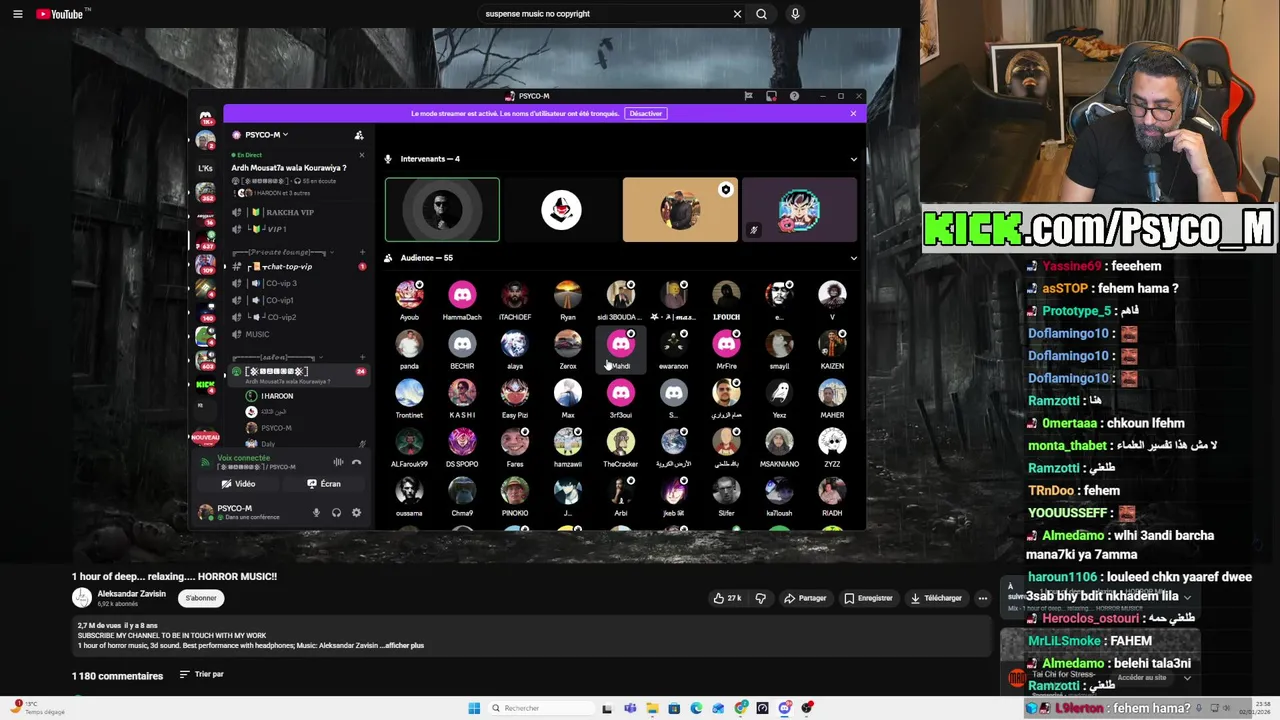1280x720 pixels.
Task: Toggle noise suppression waveform icon
Action: (338, 462)
